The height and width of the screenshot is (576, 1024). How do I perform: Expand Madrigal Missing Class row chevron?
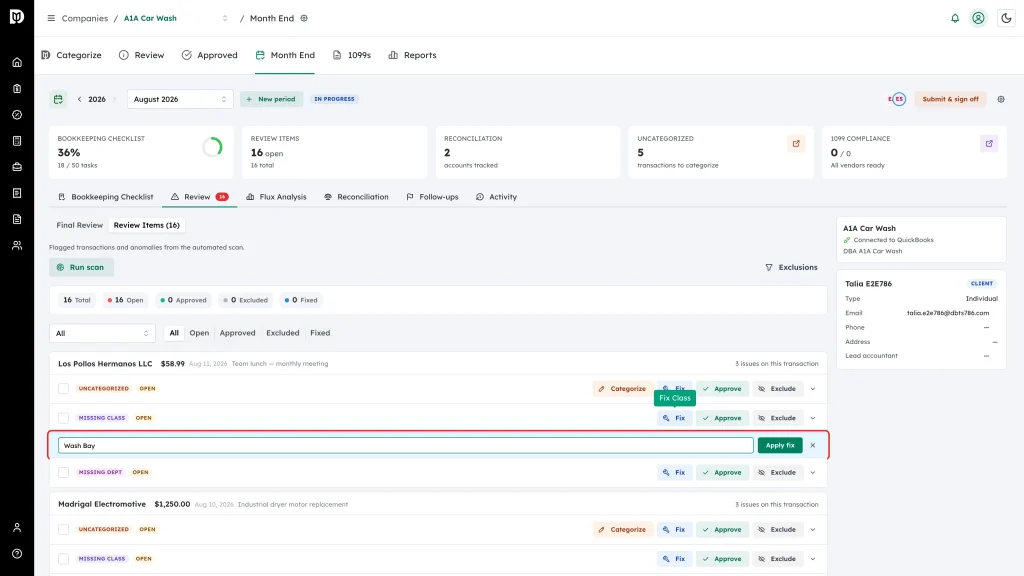(812, 559)
